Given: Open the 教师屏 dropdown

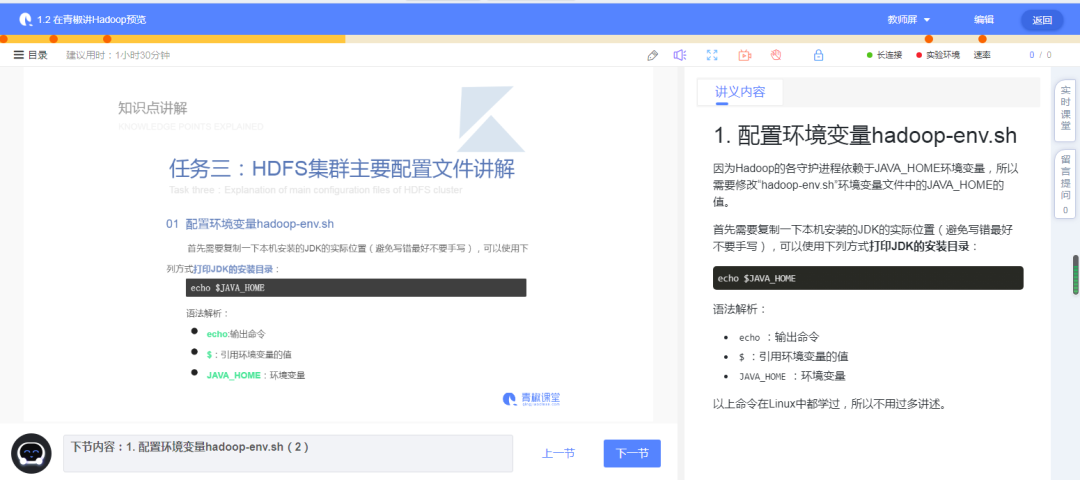Looking at the screenshot, I should pos(908,19).
